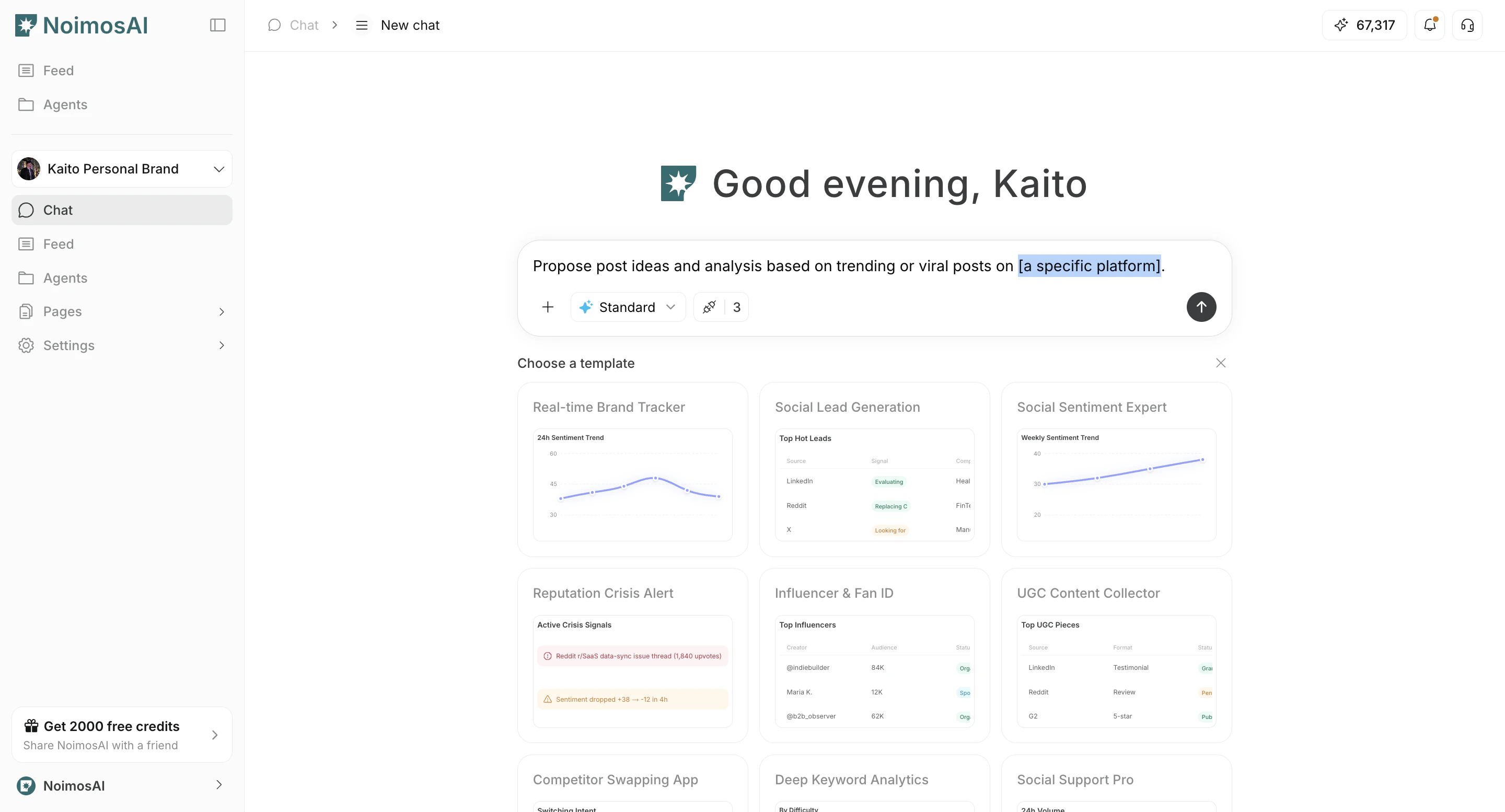Viewport: 1505px width, 812px height.
Task: Select the Social Support Pro template
Action: [x=1116, y=783]
